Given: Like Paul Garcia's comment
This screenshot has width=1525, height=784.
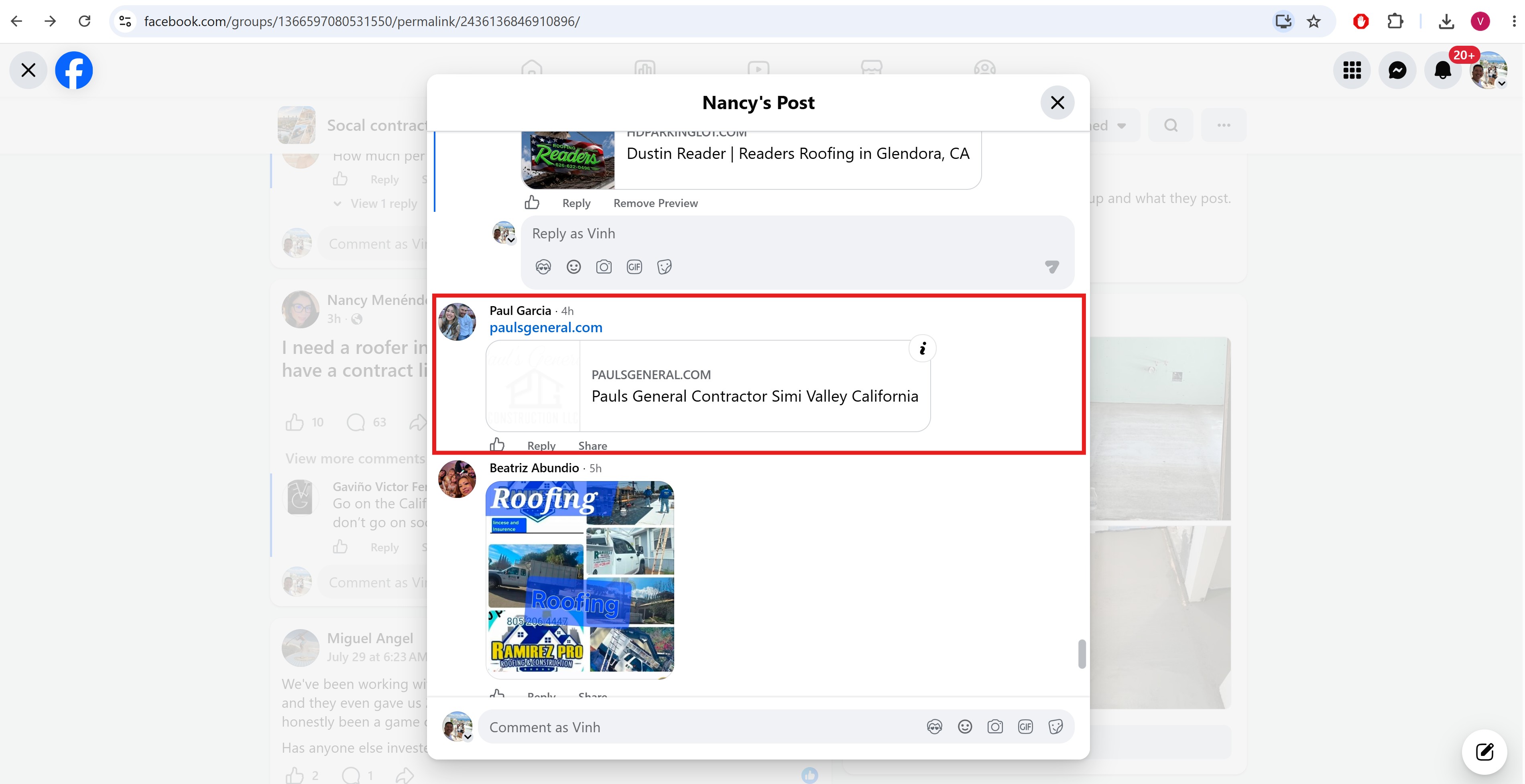Looking at the screenshot, I should [497, 445].
